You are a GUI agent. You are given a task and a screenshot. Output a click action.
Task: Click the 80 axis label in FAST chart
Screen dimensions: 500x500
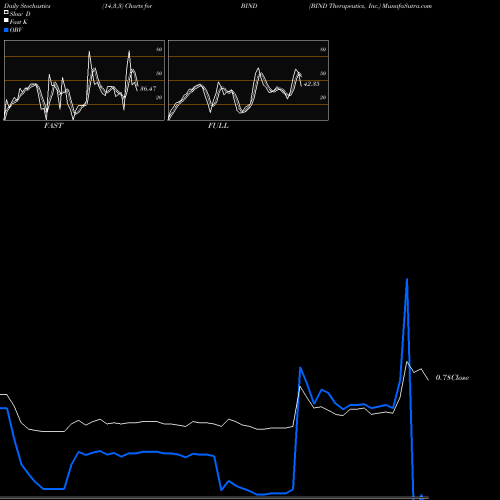coord(159,49)
